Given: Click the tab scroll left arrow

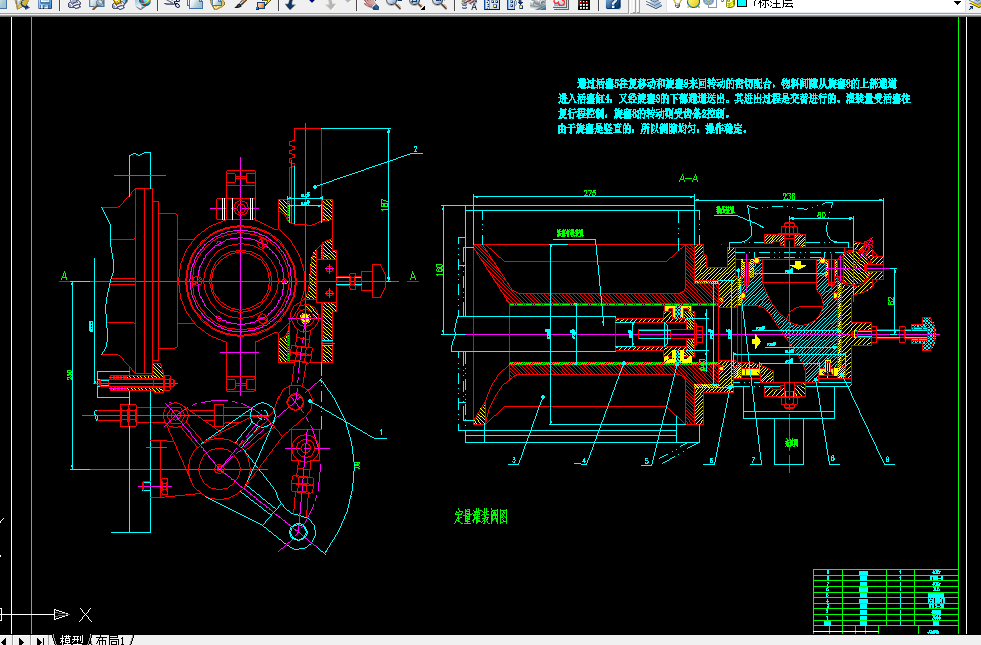Looking at the screenshot, I should (5, 641).
